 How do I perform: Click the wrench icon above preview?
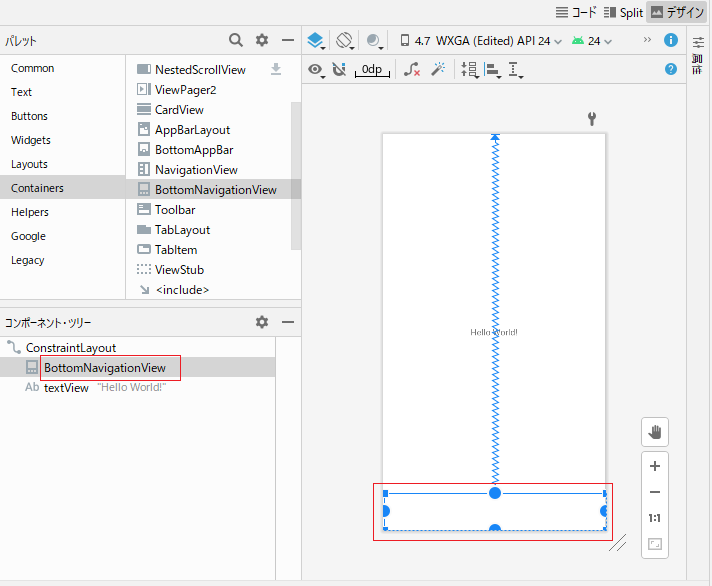tap(592, 119)
